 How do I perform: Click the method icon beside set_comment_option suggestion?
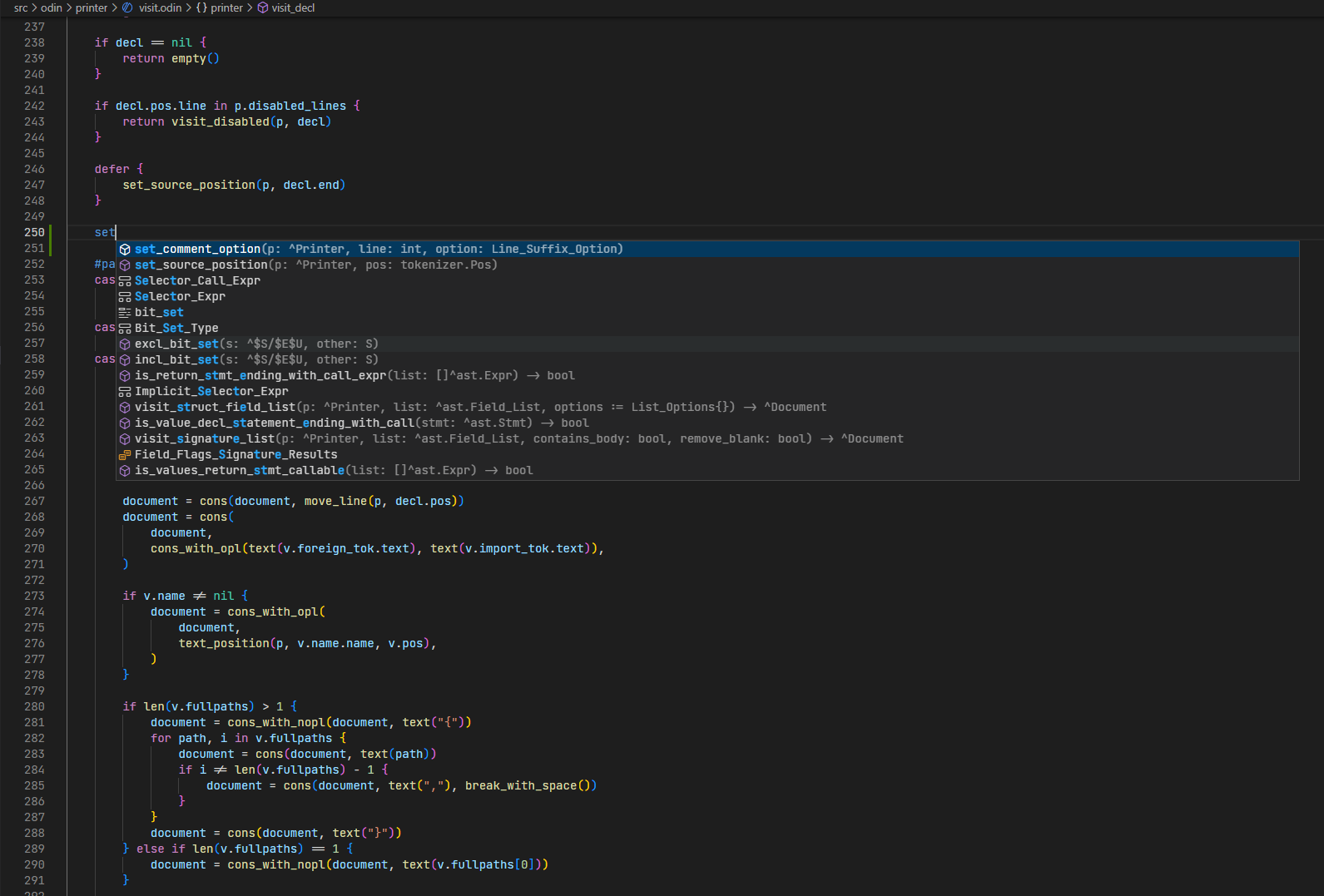coord(125,250)
